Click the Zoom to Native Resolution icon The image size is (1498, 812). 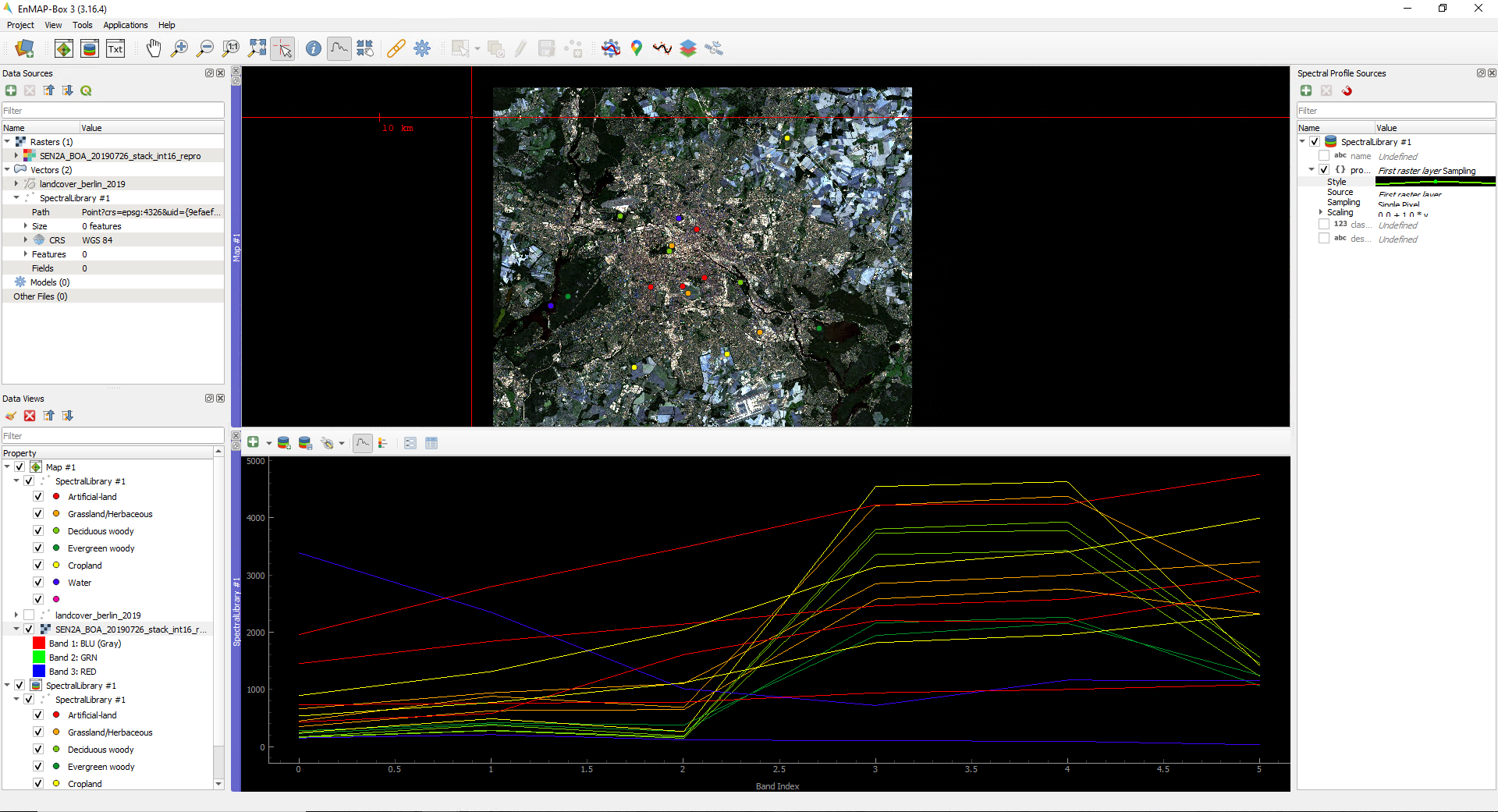click(x=229, y=48)
